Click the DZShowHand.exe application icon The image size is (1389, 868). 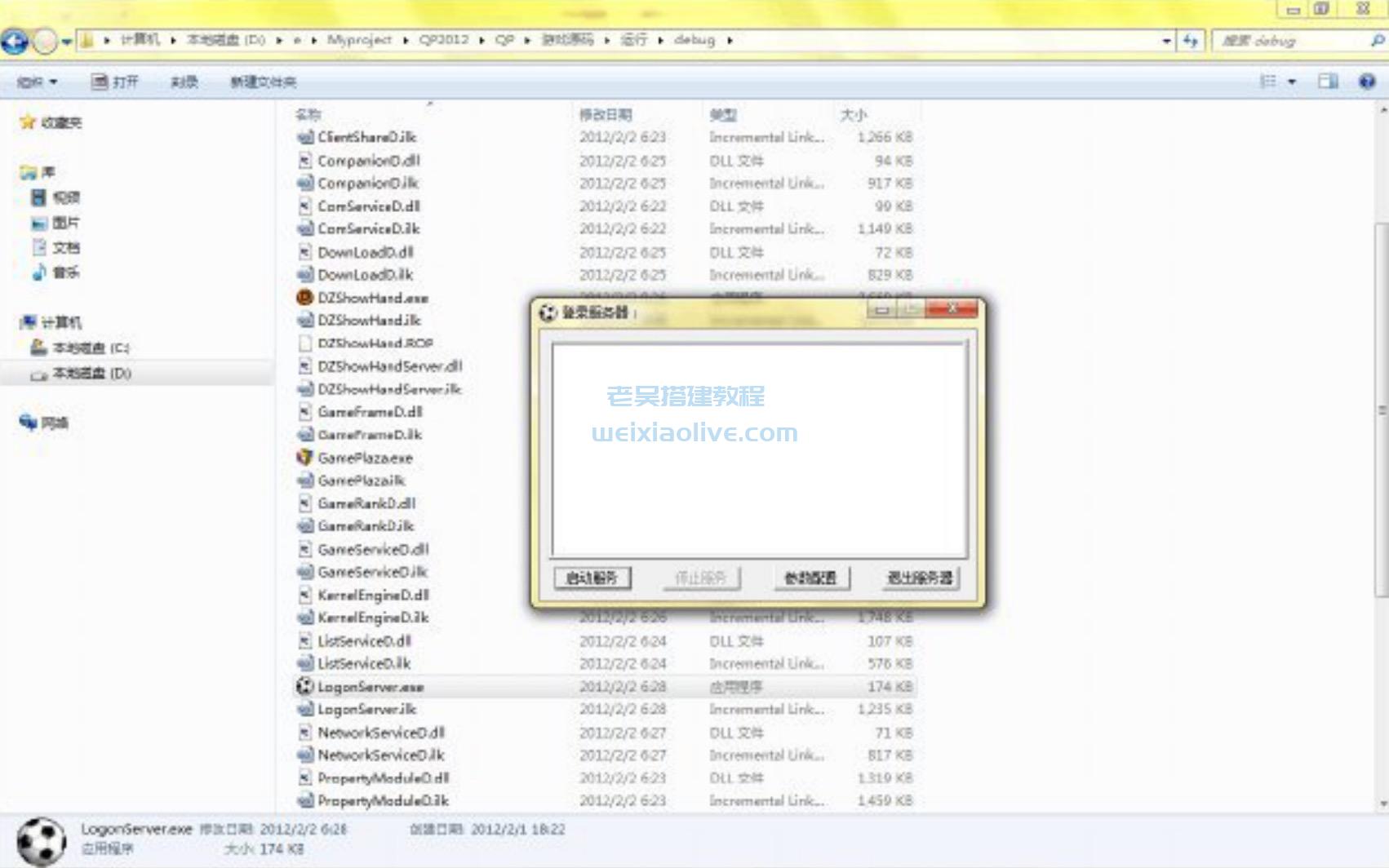pos(304,299)
